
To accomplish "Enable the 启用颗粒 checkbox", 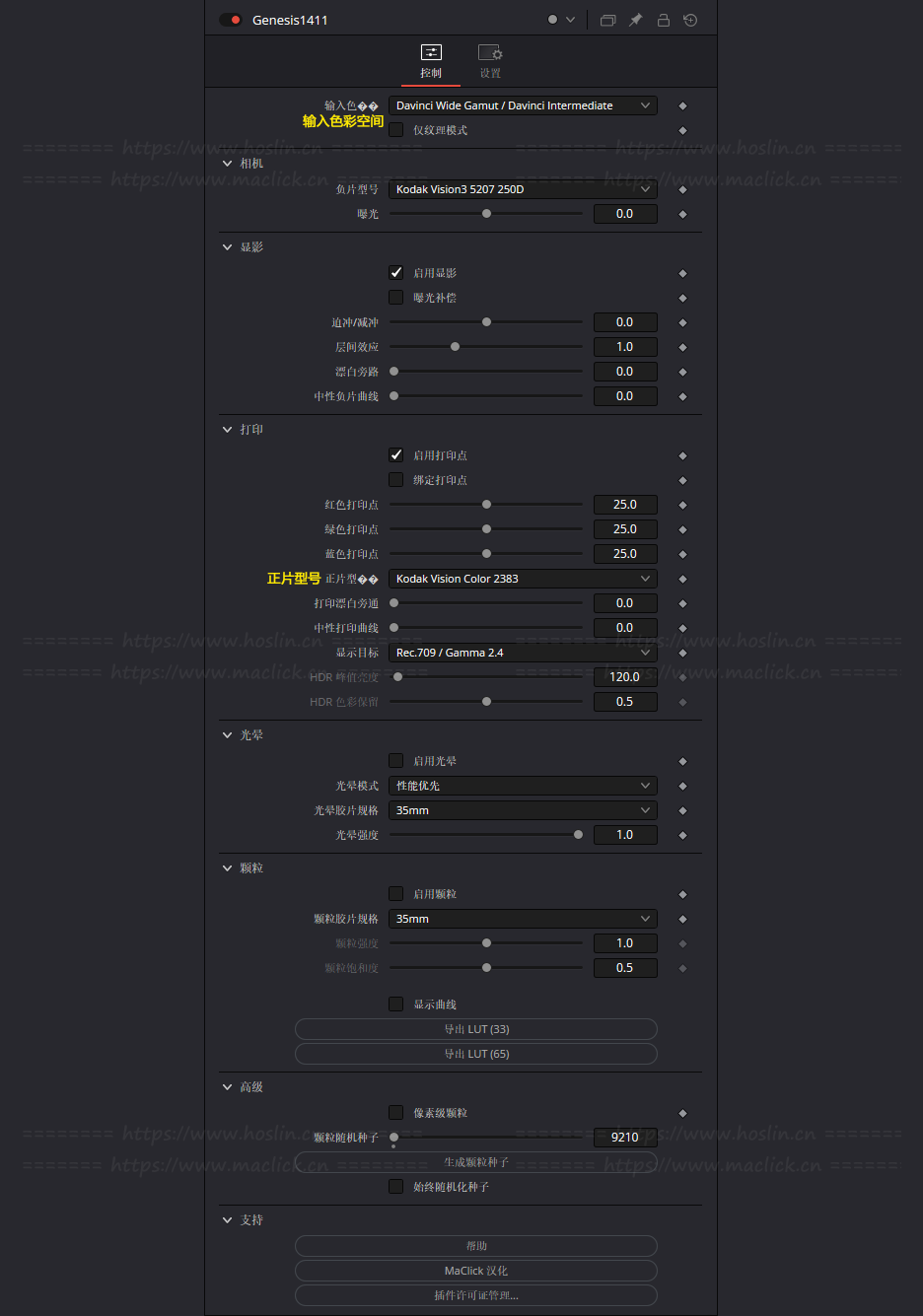I will pos(396,894).
